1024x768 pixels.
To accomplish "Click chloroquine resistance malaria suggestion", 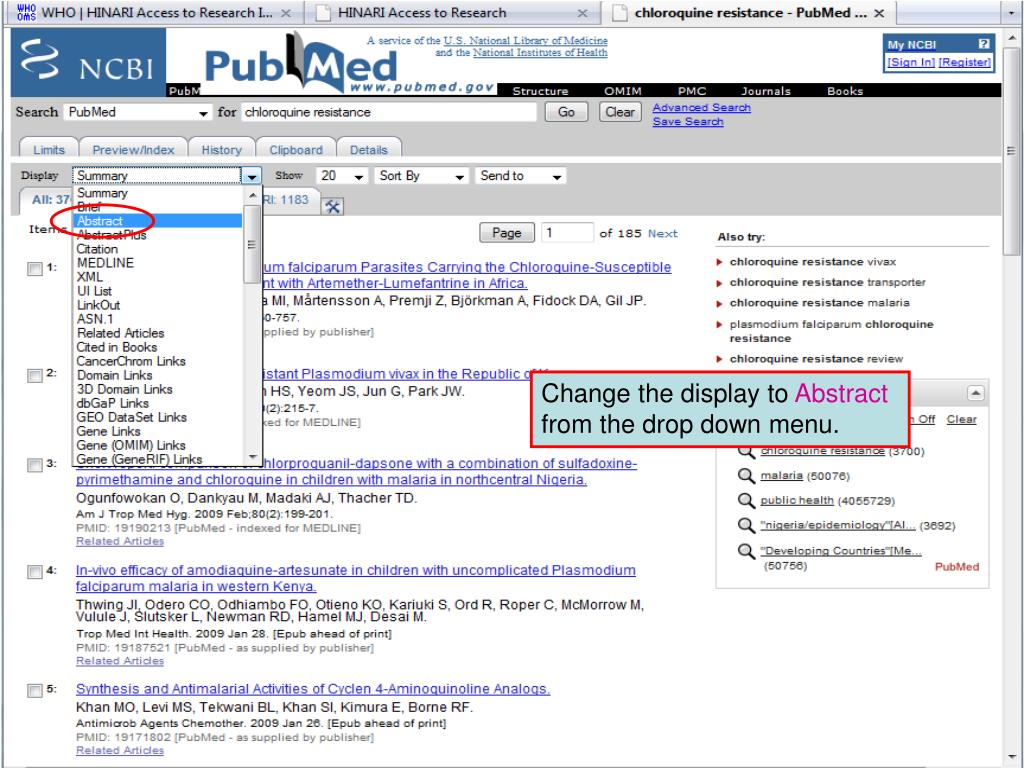I will coord(819,303).
